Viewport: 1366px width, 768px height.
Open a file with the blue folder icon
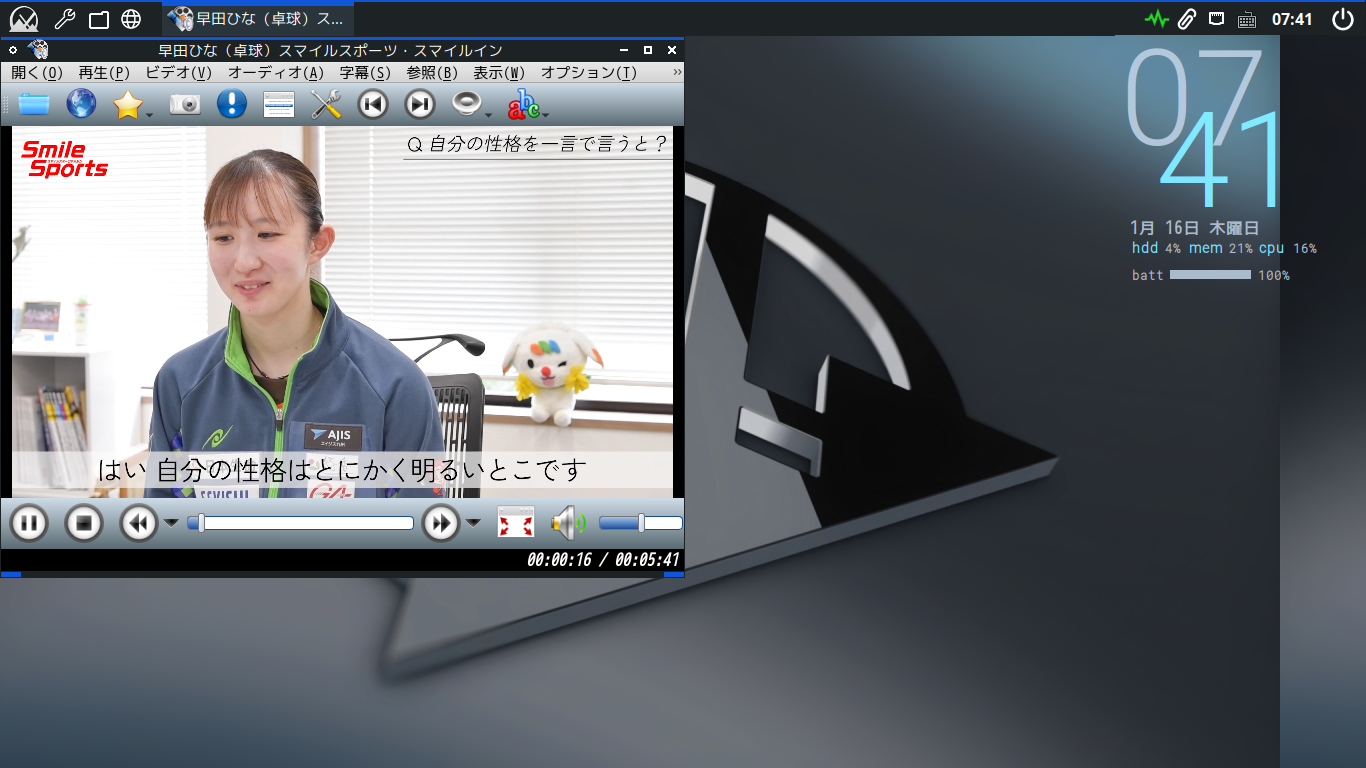(34, 104)
